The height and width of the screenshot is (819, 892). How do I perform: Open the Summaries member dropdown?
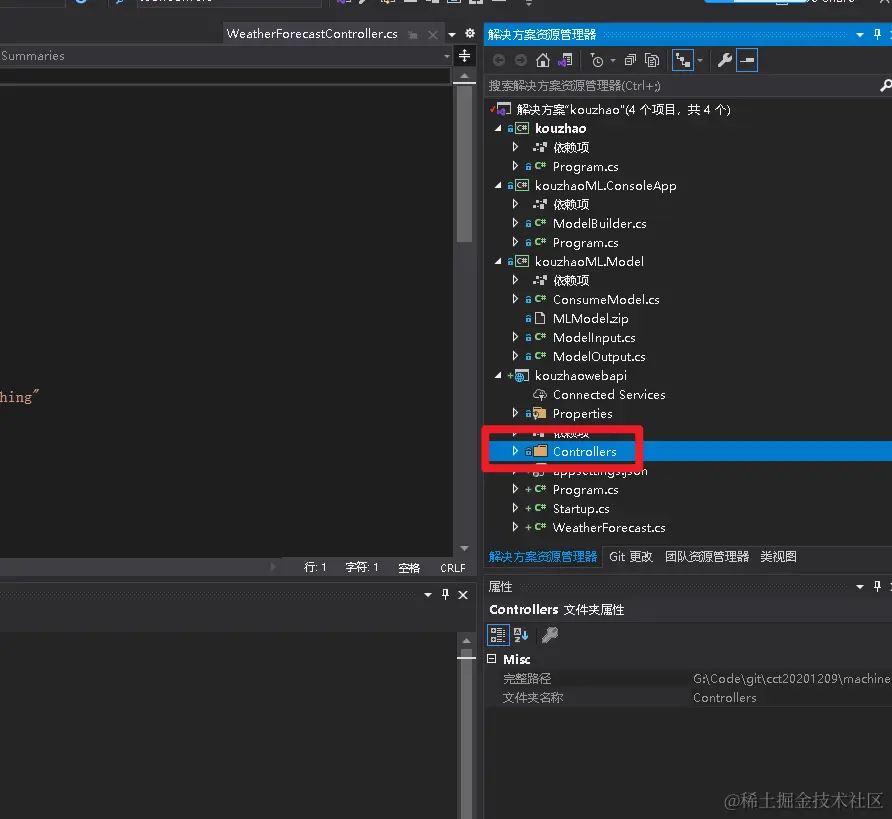[447, 56]
